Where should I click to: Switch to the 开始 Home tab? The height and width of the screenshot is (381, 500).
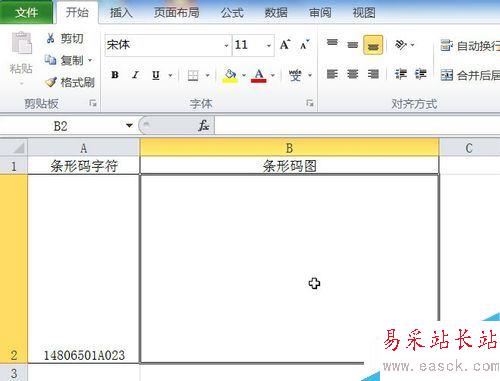click(77, 13)
